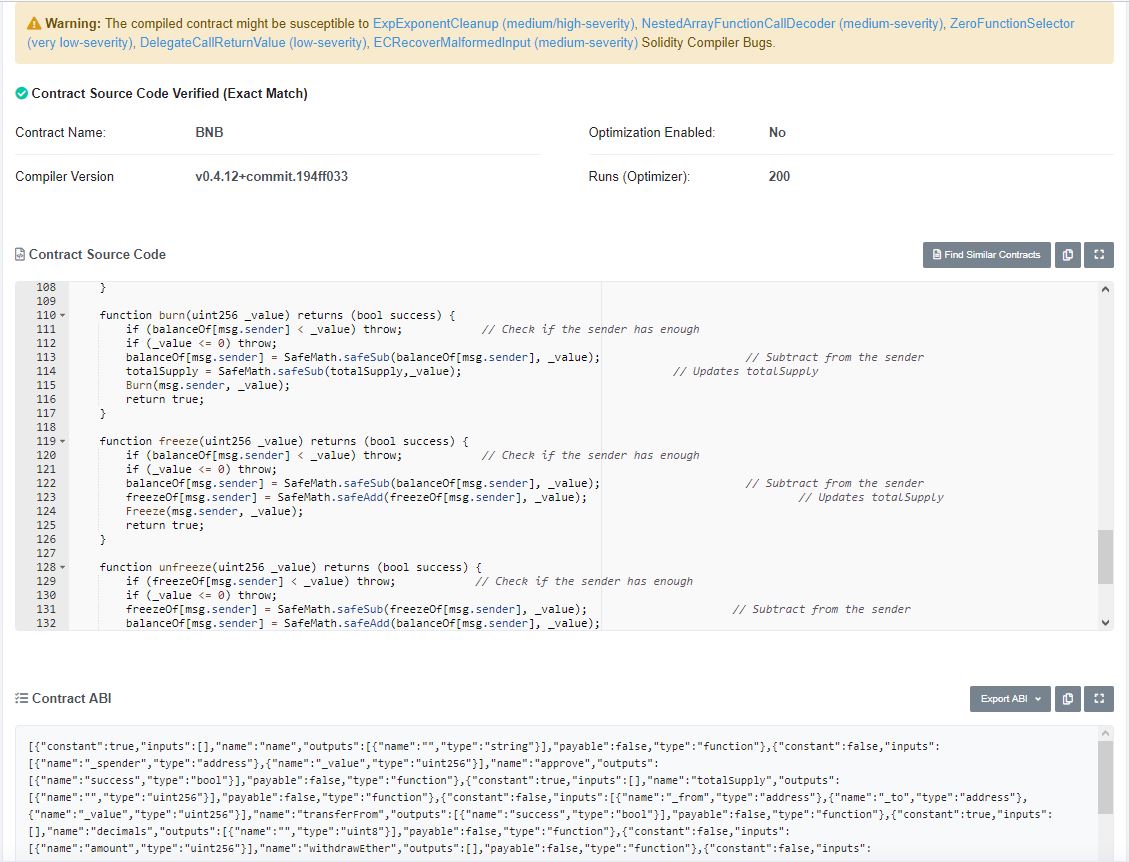This screenshot has height=862, width=1129.
Task: Click the Contract Source Code file icon
Action: pos(20,254)
